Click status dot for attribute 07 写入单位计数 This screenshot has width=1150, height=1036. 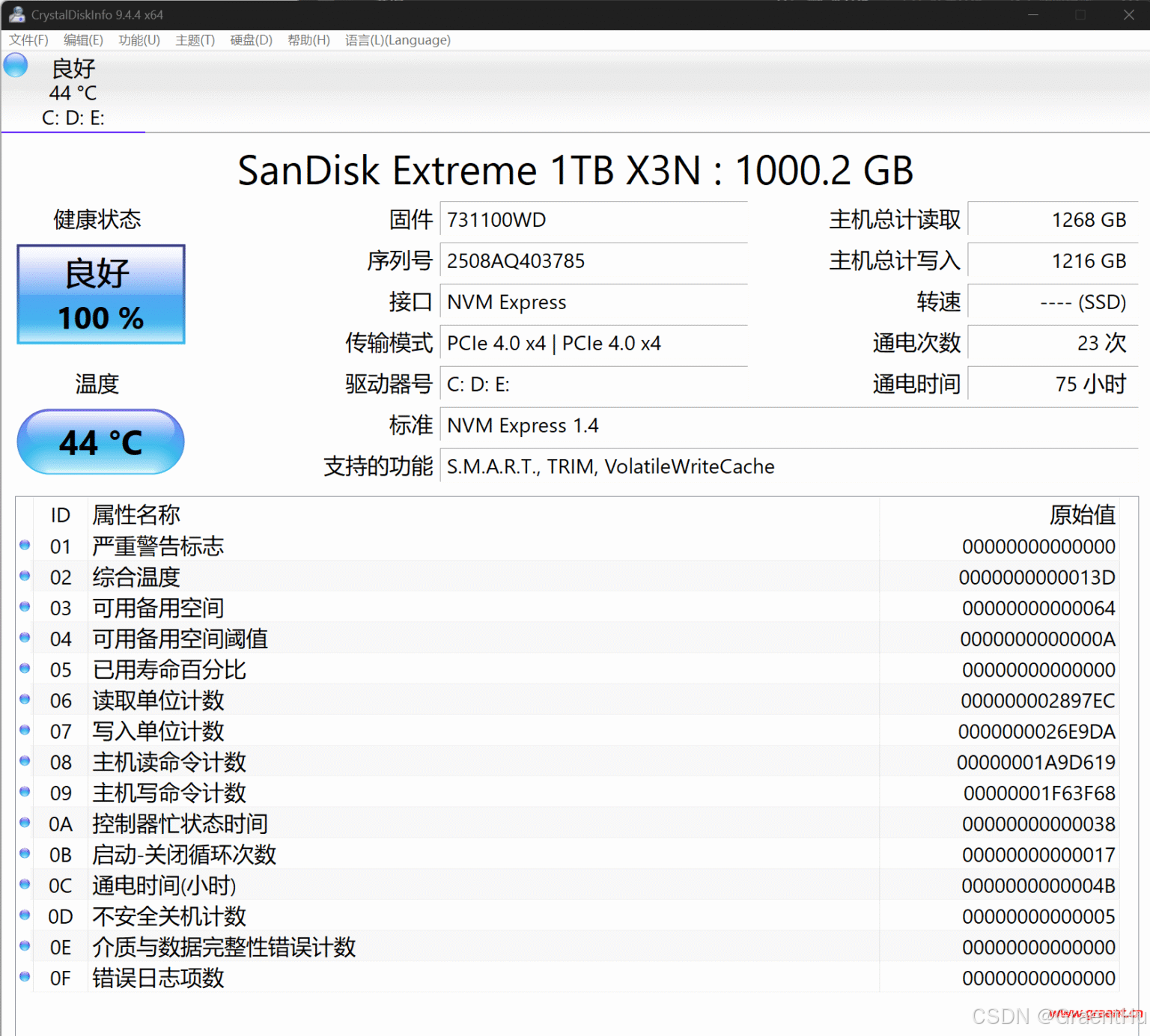coord(25,731)
